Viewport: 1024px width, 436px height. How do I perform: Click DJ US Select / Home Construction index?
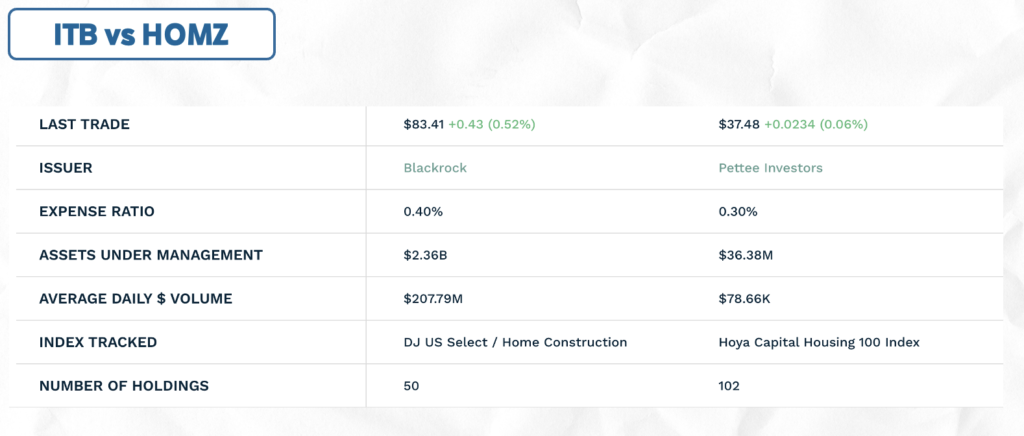(515, 342)
